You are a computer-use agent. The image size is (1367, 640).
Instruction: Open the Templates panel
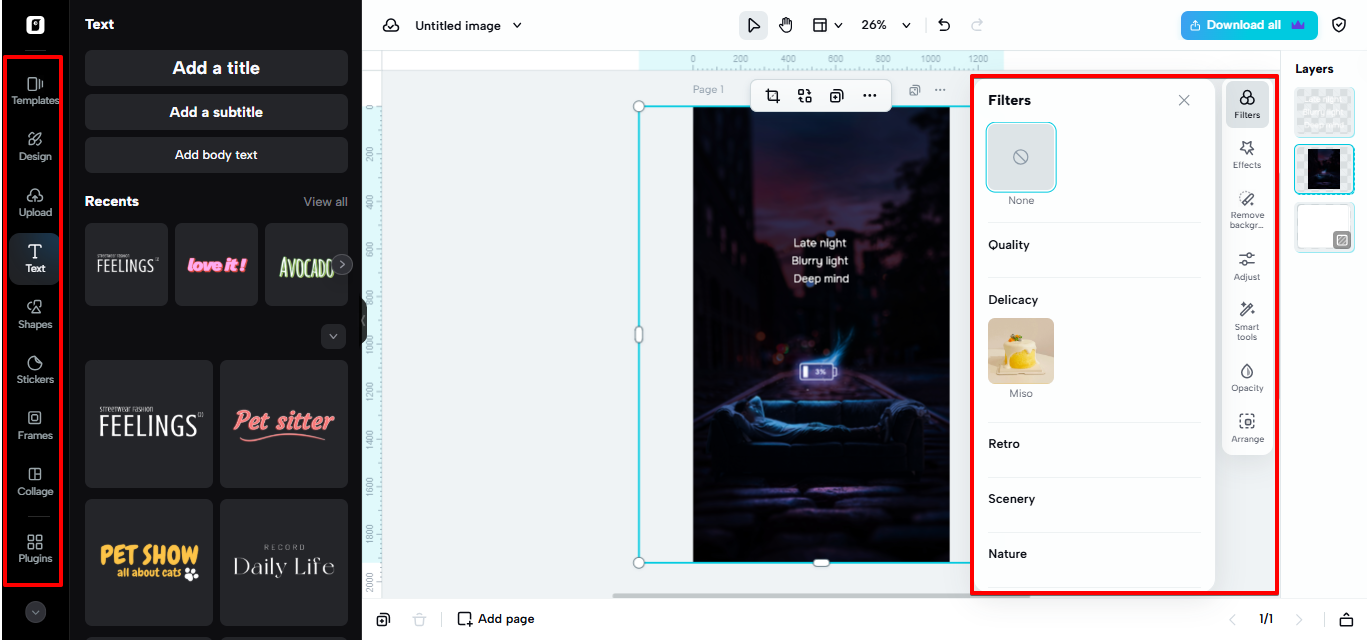click(x=34, y=91)
